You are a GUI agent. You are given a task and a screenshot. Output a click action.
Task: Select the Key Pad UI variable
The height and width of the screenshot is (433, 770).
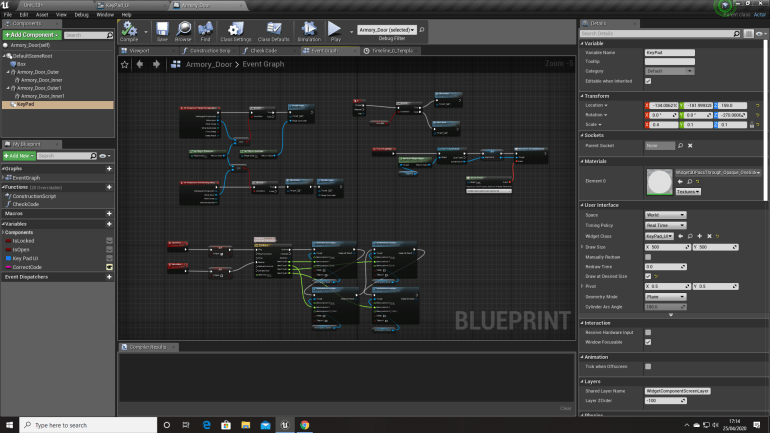(x=25, y=258)
